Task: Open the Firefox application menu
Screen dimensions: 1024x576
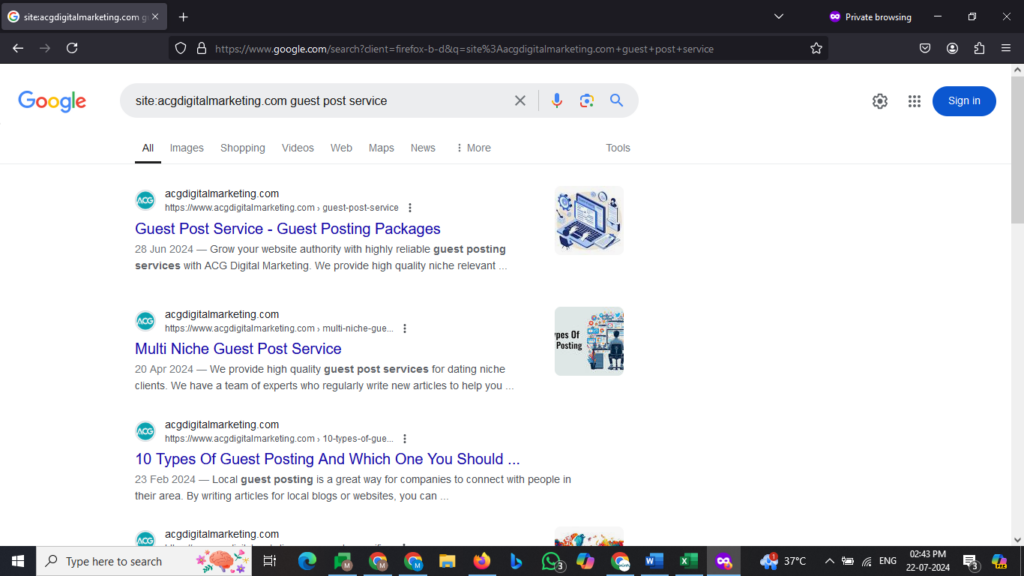Action: [1006, 48]
